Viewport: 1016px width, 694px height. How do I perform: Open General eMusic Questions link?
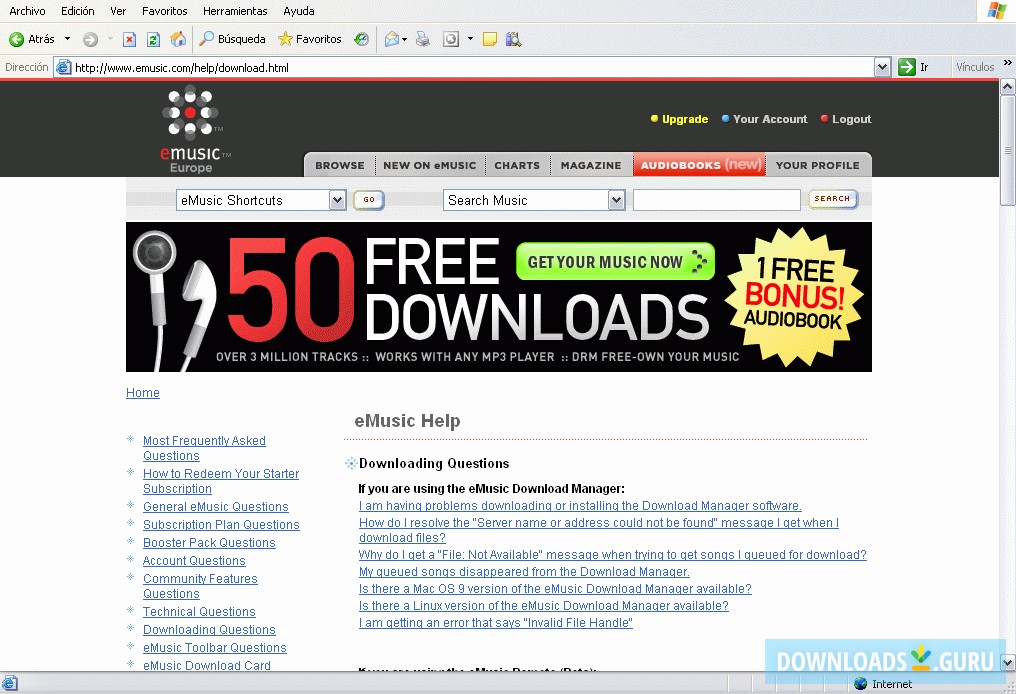pyautogui.click(x=216, y=507)
